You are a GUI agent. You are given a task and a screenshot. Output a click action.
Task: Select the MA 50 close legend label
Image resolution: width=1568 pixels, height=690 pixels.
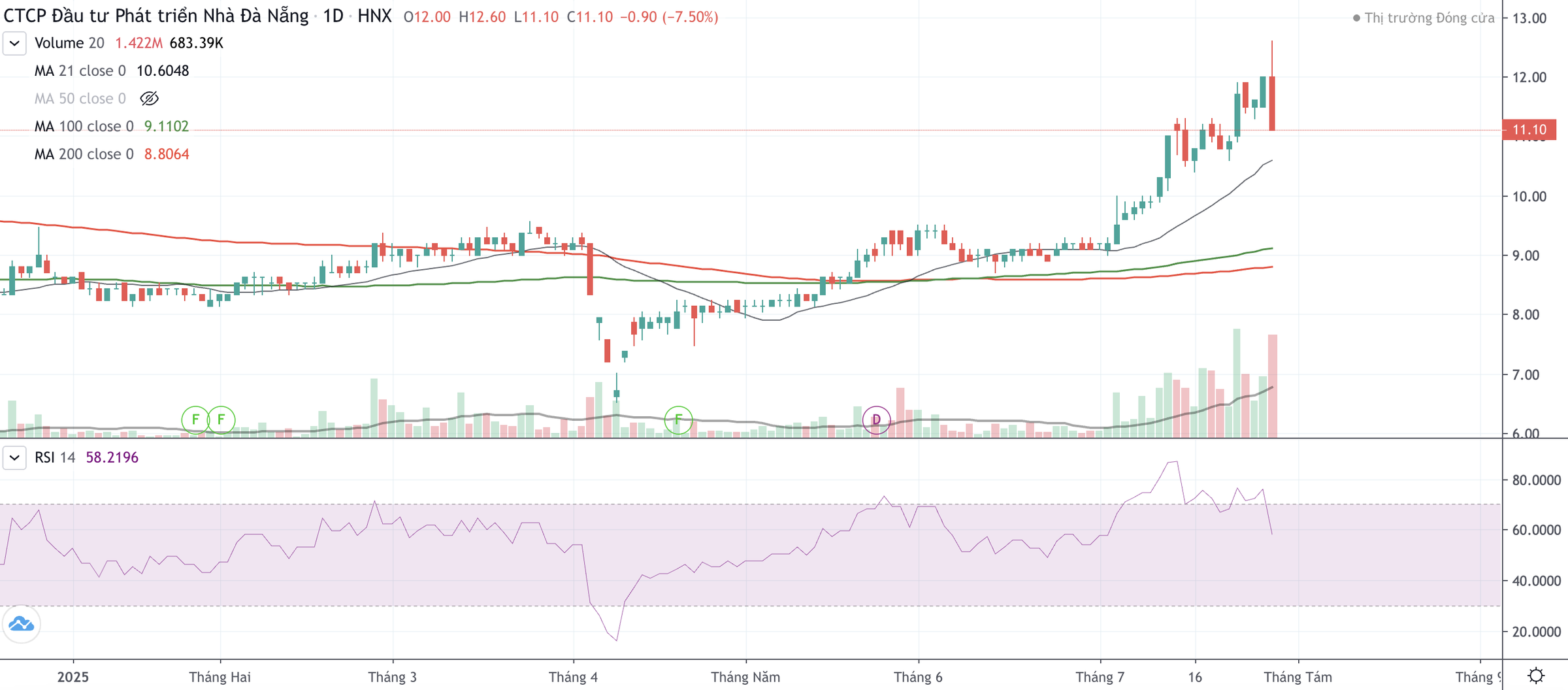coord(80,99)
